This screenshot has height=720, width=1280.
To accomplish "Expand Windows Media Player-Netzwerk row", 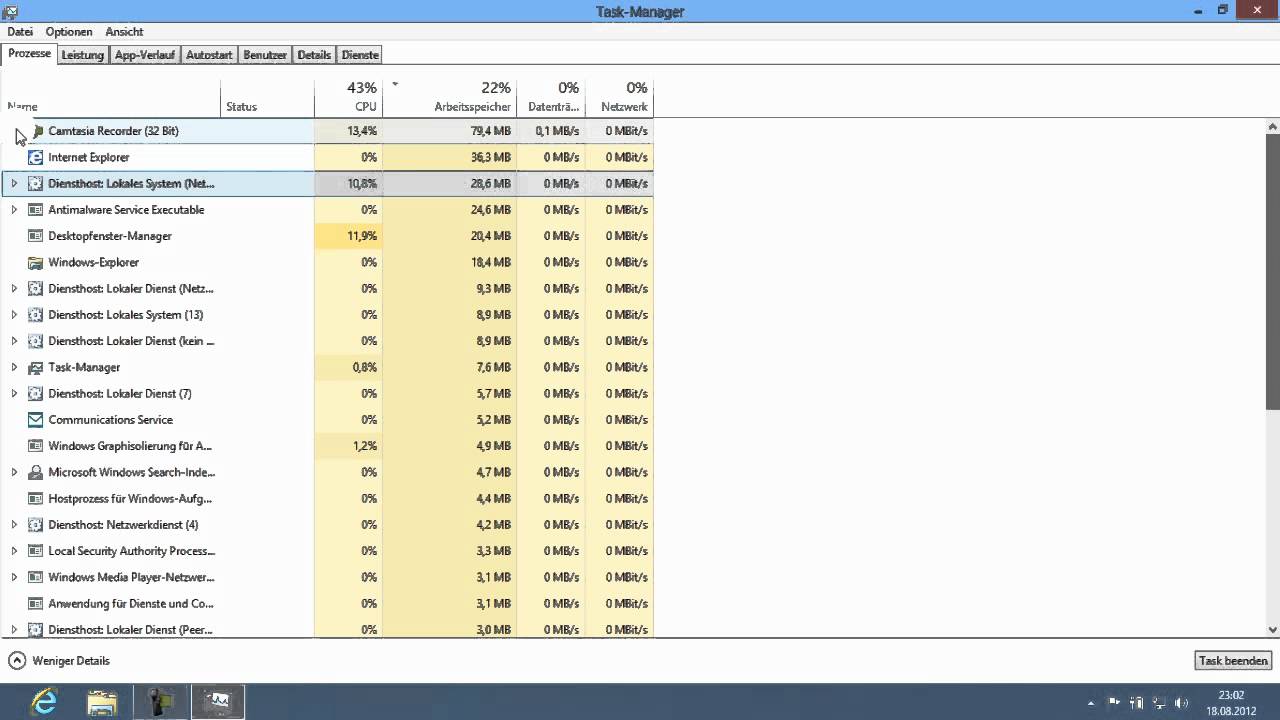I will (14, 577).
